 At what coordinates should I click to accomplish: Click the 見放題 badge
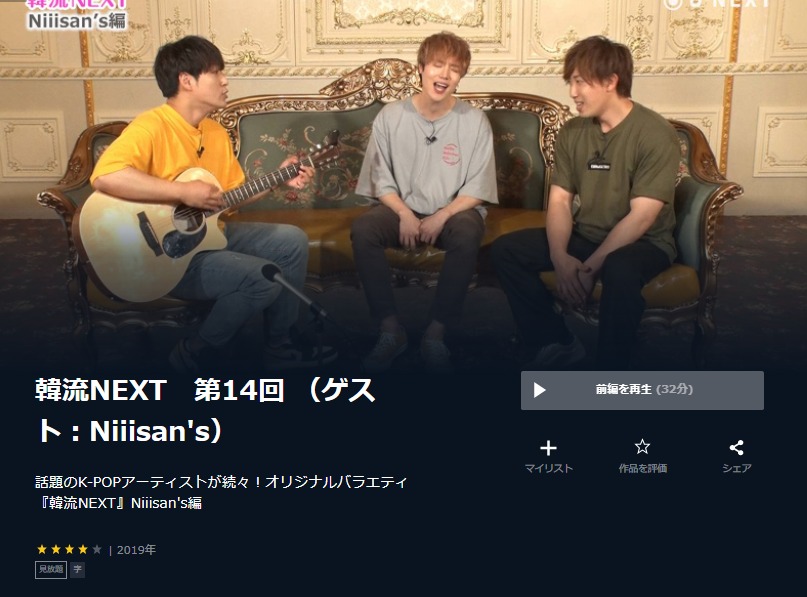click(x=51, y=570)
